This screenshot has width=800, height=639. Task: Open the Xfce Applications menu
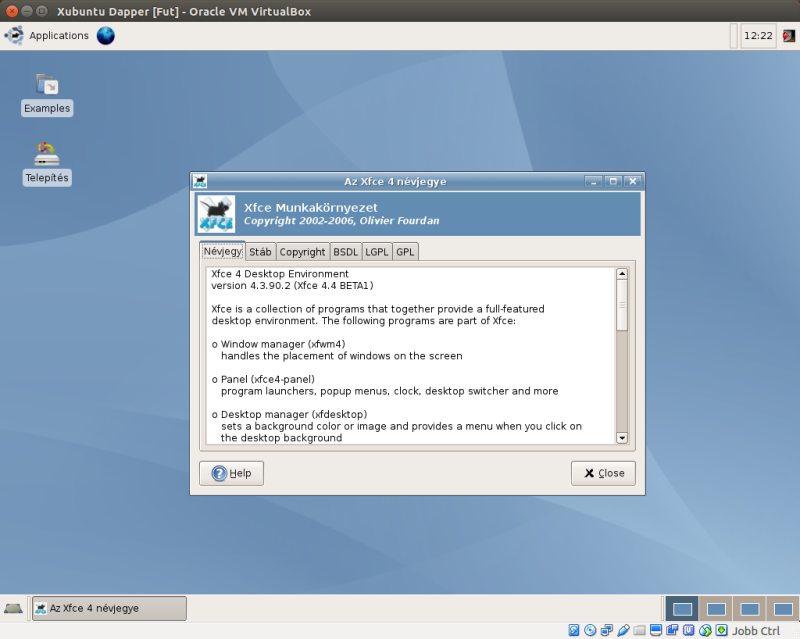click(46, 36)
